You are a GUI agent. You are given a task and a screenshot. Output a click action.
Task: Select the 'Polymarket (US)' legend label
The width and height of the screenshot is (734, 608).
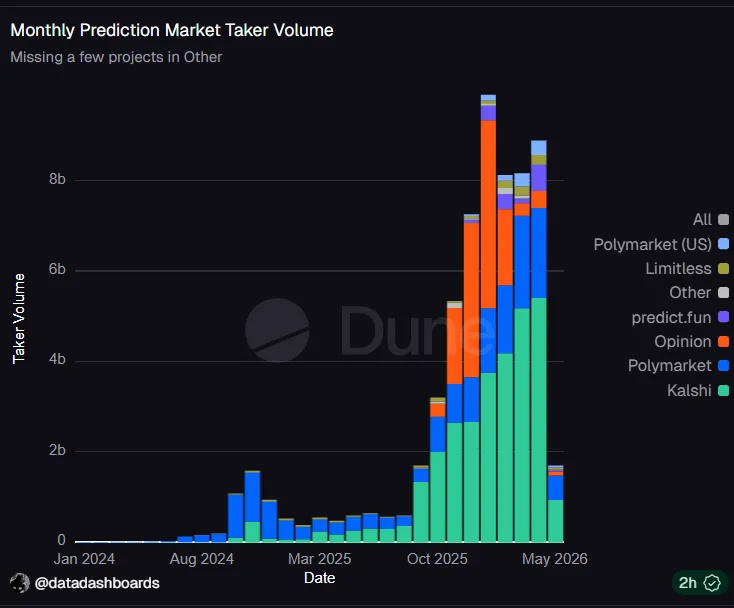point(653,244)
